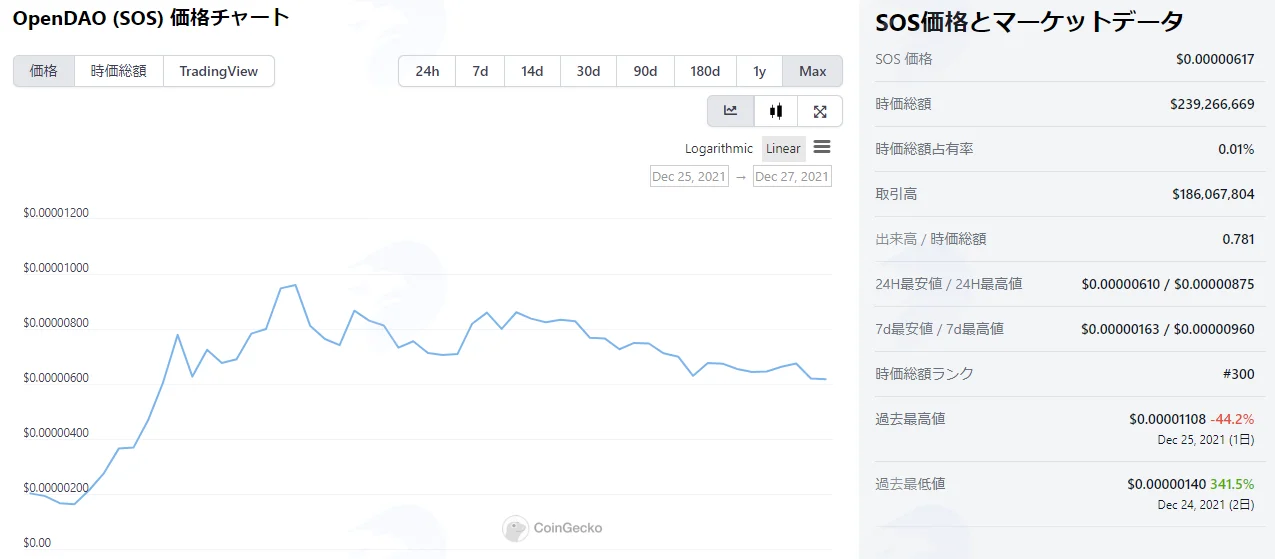The image size is (1275, 559).
Task: Edit end date Dec 27, 2021 field
Action: click(792, 176)
